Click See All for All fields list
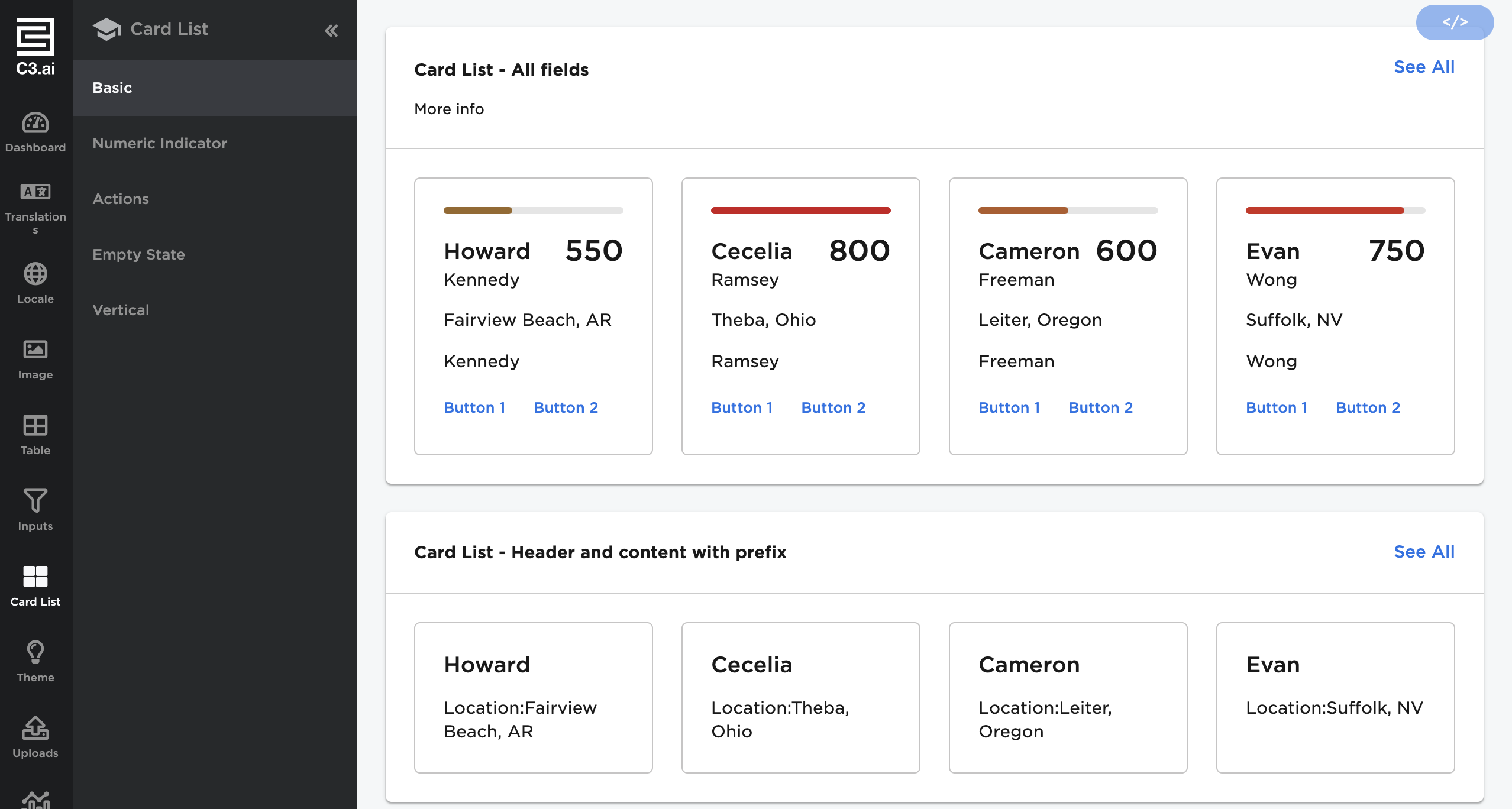1512x809 pixels. 1424,67
